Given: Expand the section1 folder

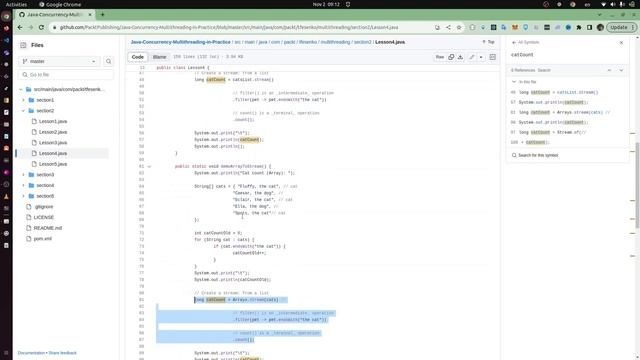Looking at the screenshot, I should (23, 100).
